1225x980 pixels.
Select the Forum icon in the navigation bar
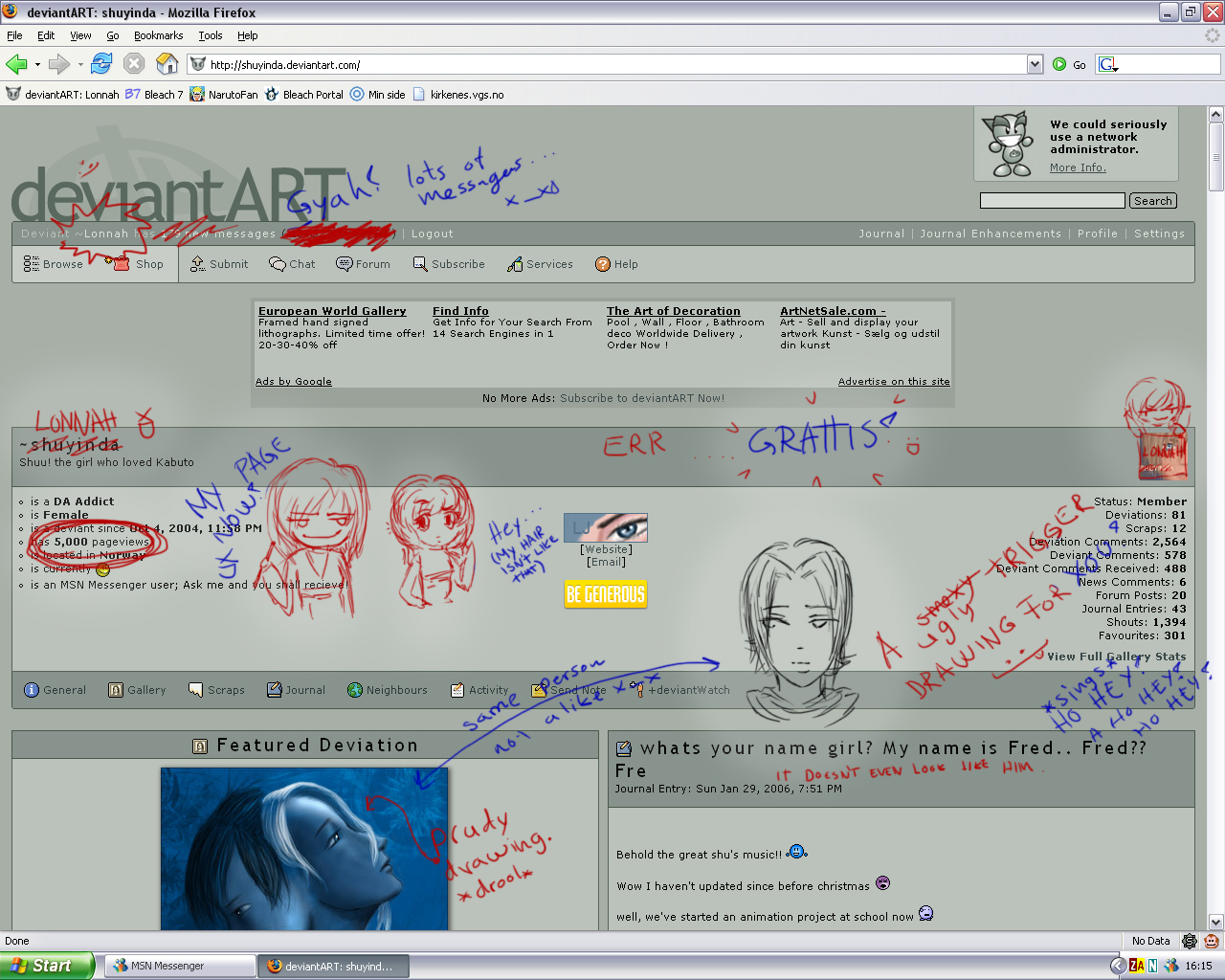point(363,264)
